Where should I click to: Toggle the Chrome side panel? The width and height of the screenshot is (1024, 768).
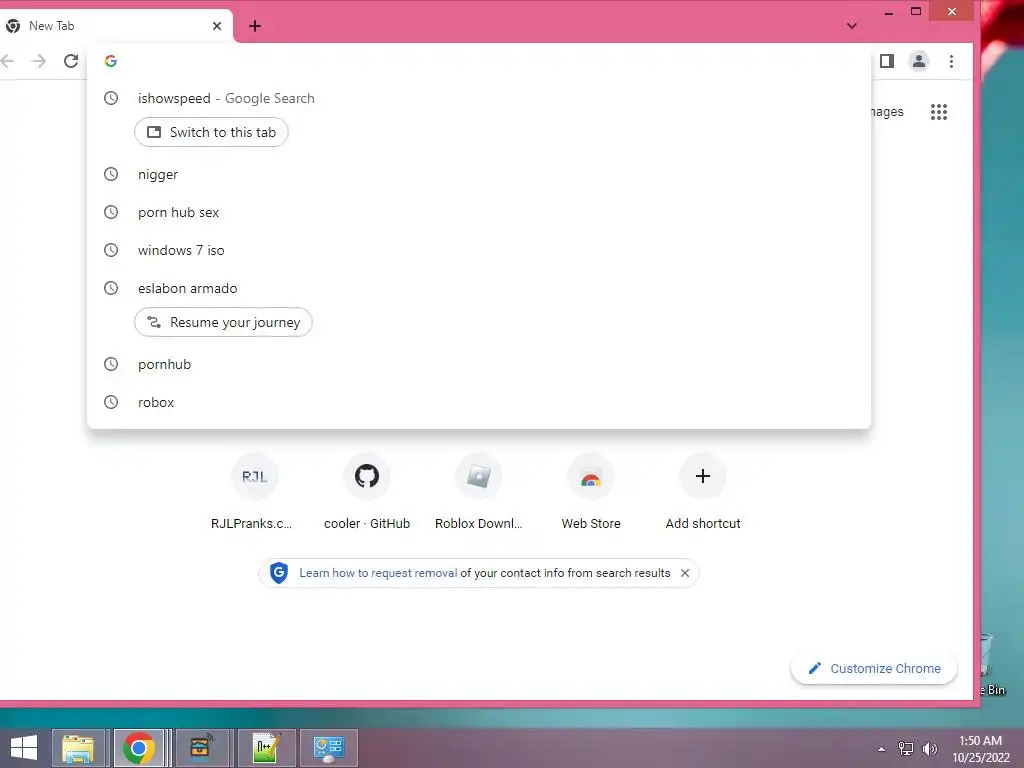click(x=887, y=61)
